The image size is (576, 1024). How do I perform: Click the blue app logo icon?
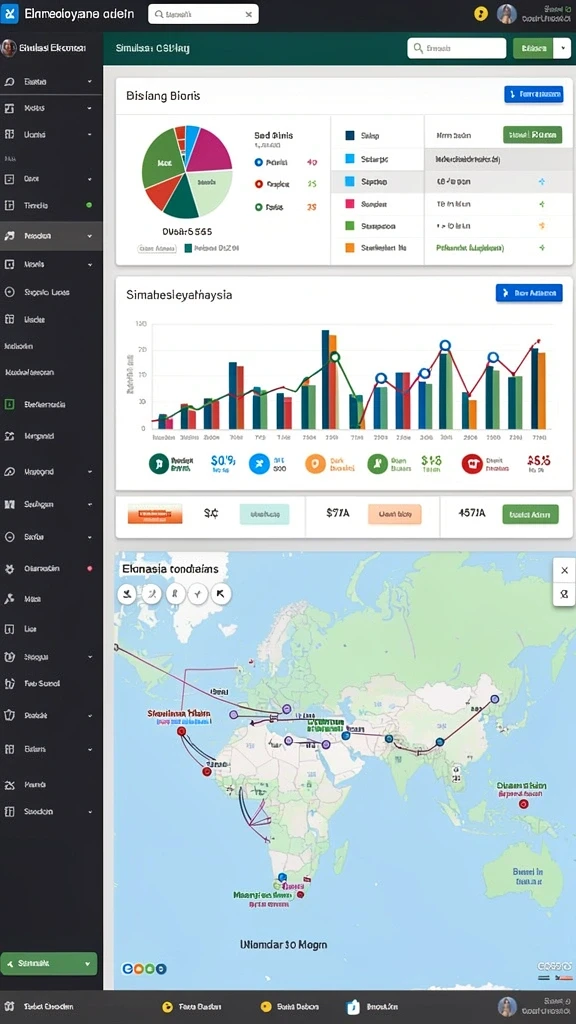click(9, 14)
